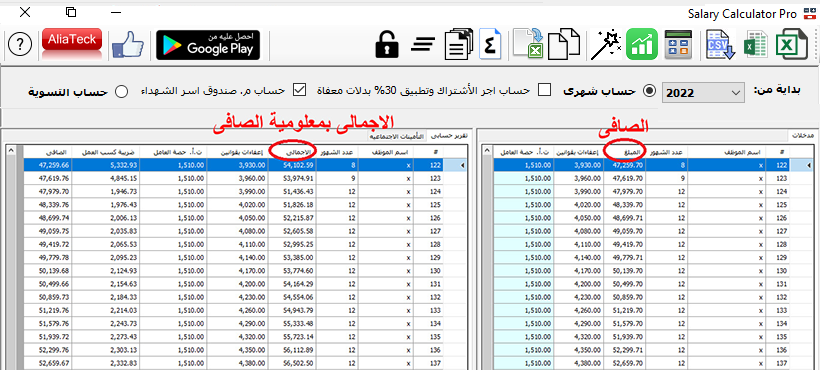Click the magic wand icon

pyautogui.click(x=606, y=44)
